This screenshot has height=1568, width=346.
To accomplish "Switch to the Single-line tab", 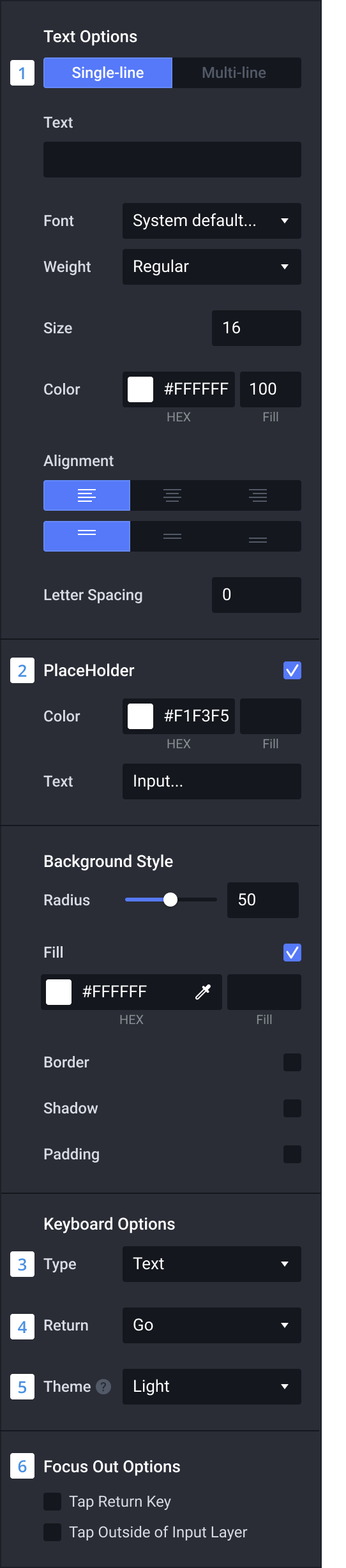I will (108, 73).
